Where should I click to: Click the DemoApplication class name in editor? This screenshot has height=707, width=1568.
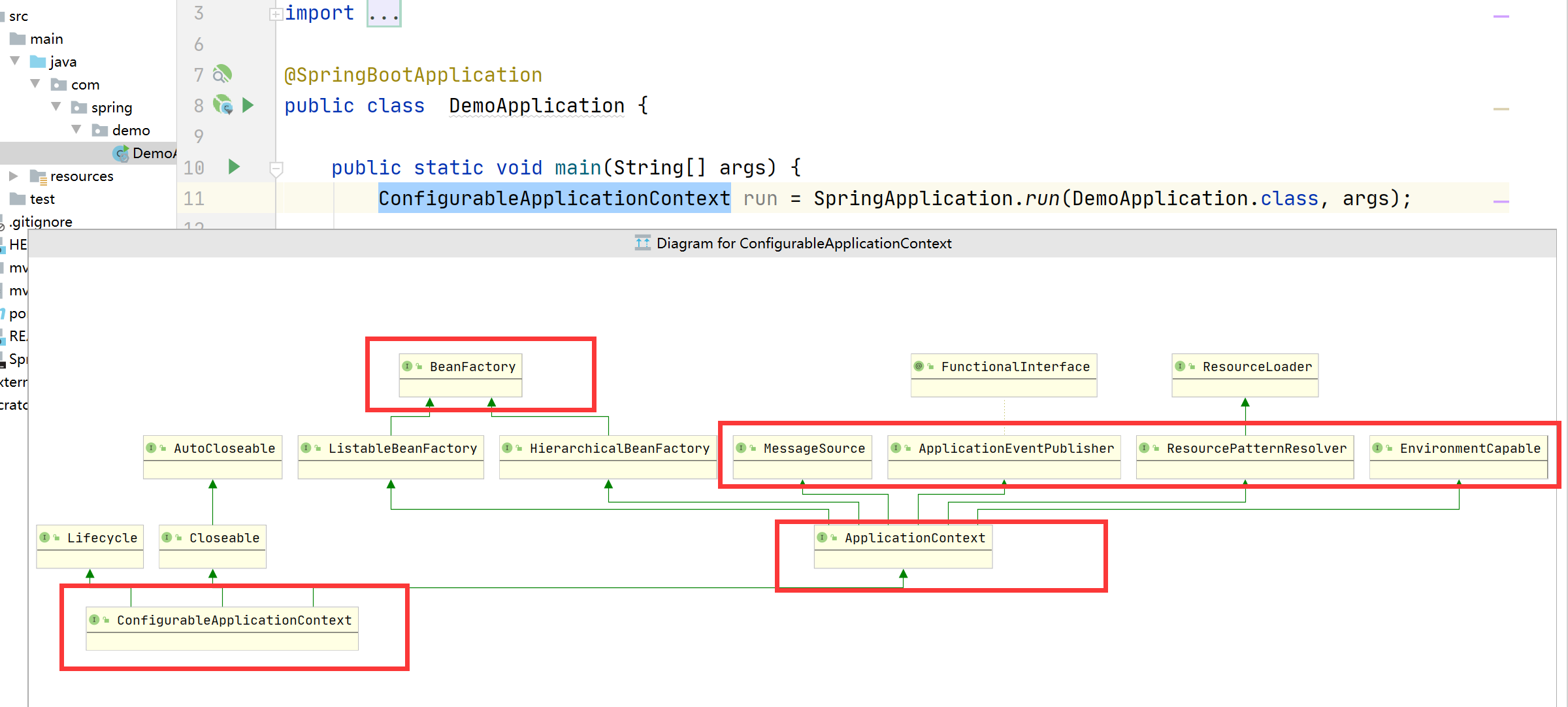[537, 106]
